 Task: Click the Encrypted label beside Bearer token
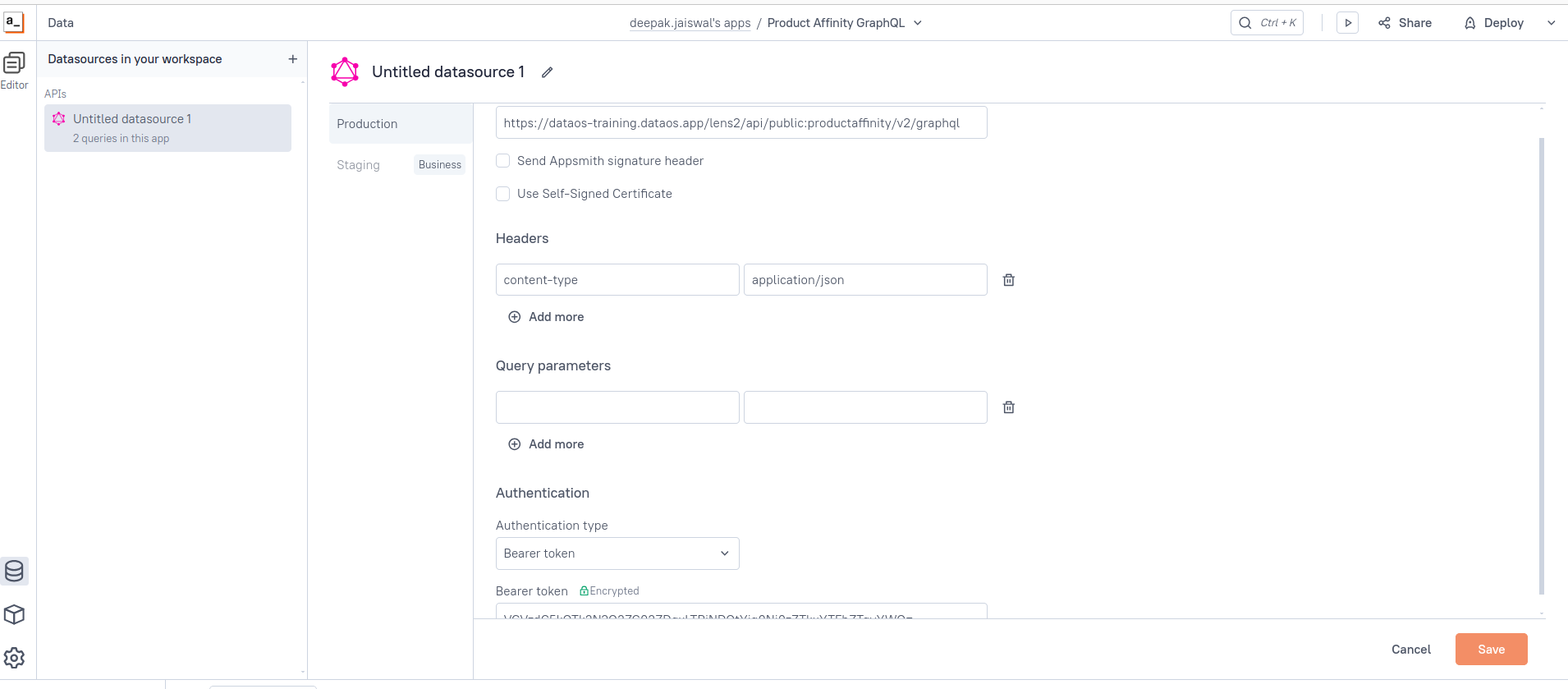pyautogui.click(x=609, y=591)
